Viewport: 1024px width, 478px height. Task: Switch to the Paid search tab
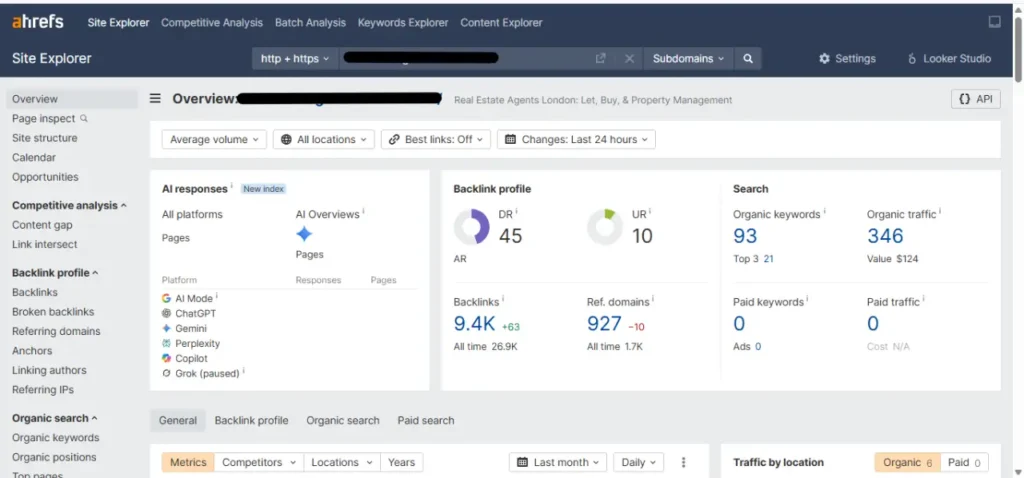[x=426, y=421]
